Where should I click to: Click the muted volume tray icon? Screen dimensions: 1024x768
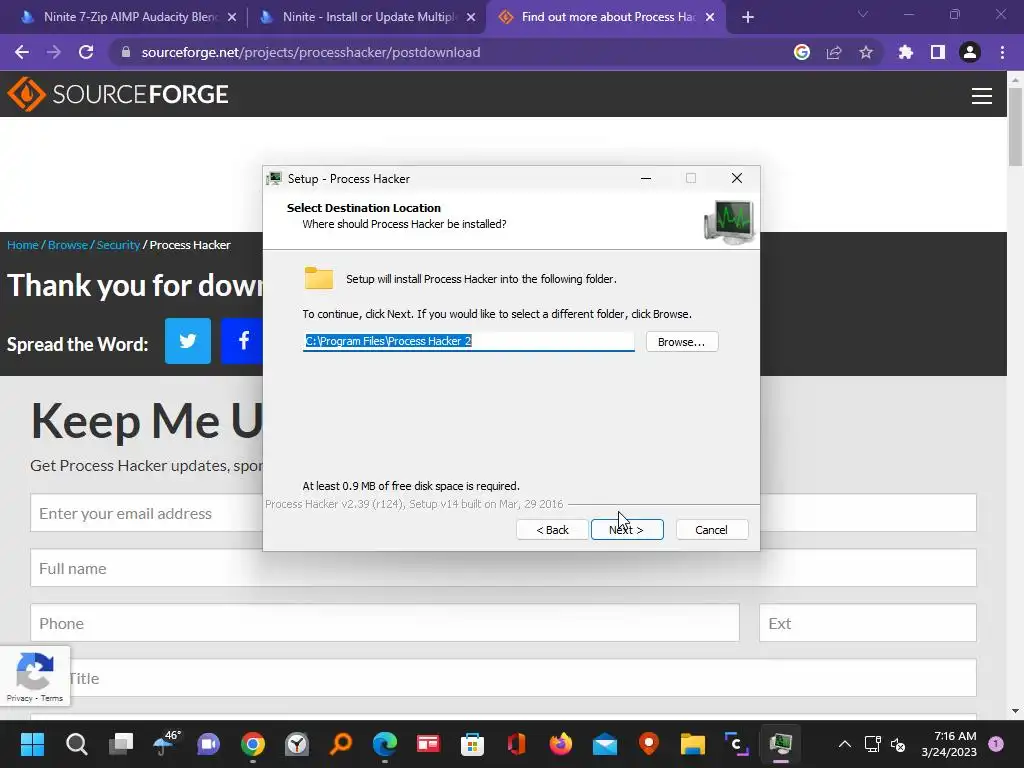899,744
